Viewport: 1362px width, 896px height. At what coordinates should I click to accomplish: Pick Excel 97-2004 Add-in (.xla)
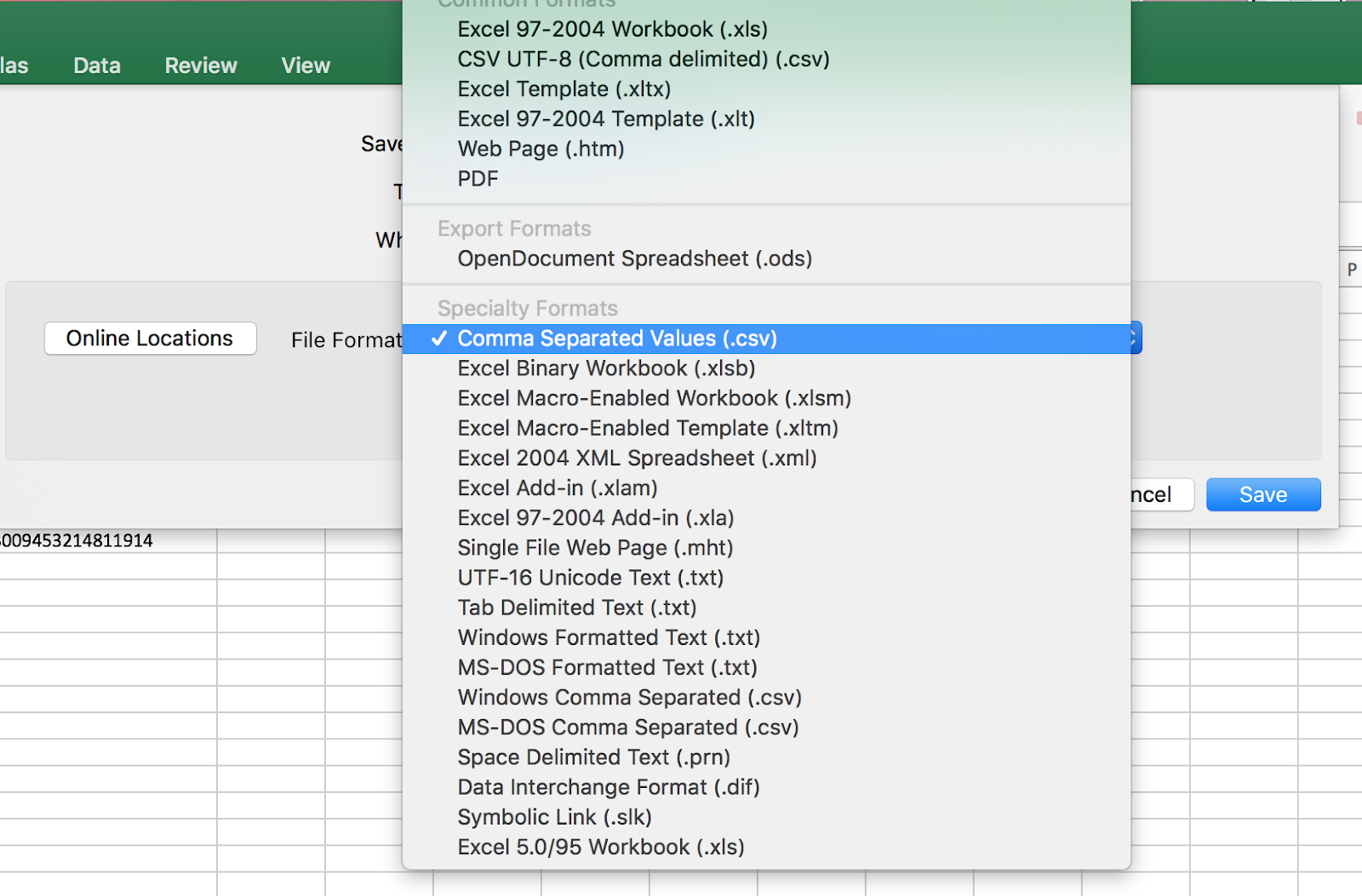coord(766,517)
